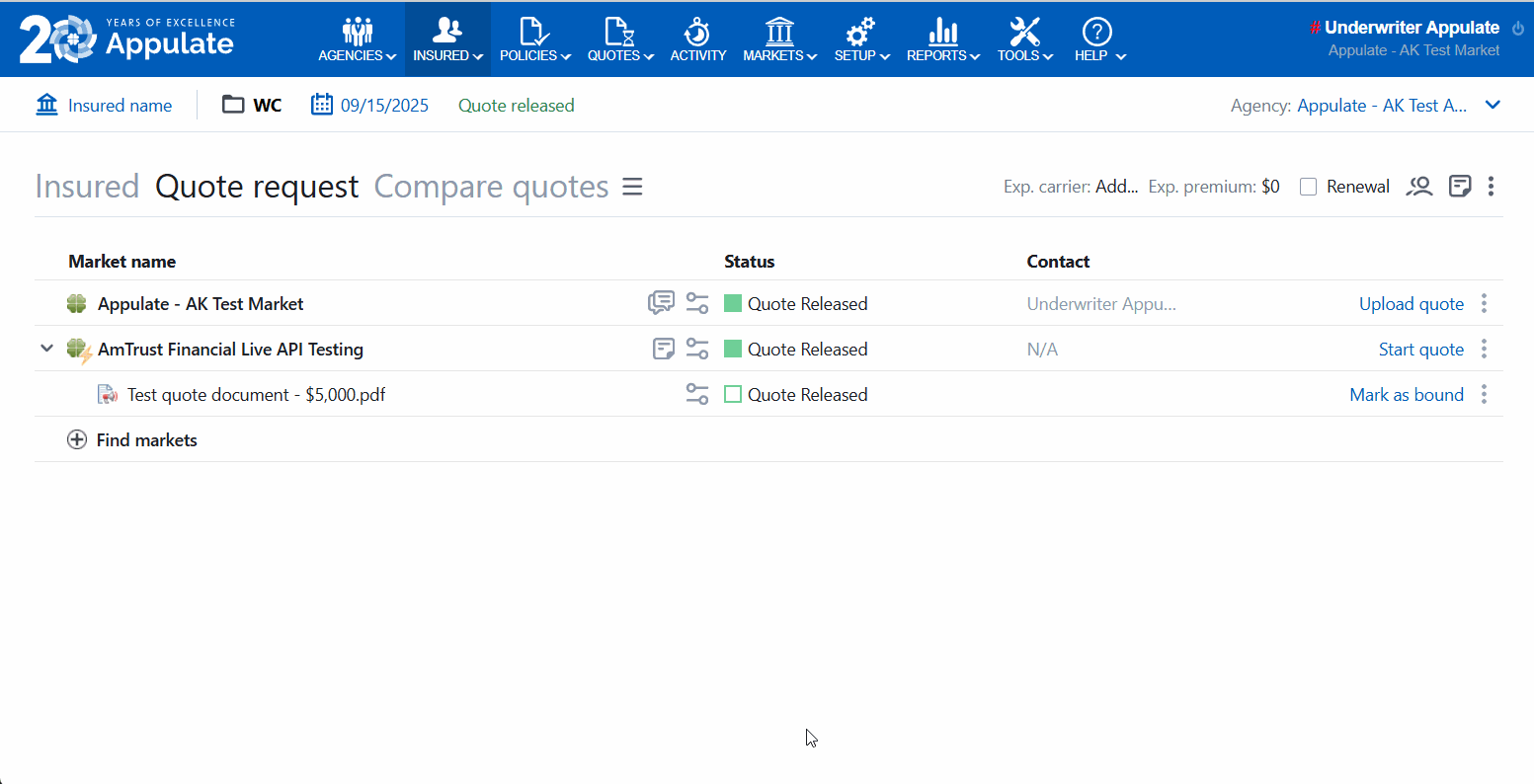Open settings sliders icon for Appulate - AK Test Market
The height and width of the screenshot is (784, 1534).
point(697,303)
